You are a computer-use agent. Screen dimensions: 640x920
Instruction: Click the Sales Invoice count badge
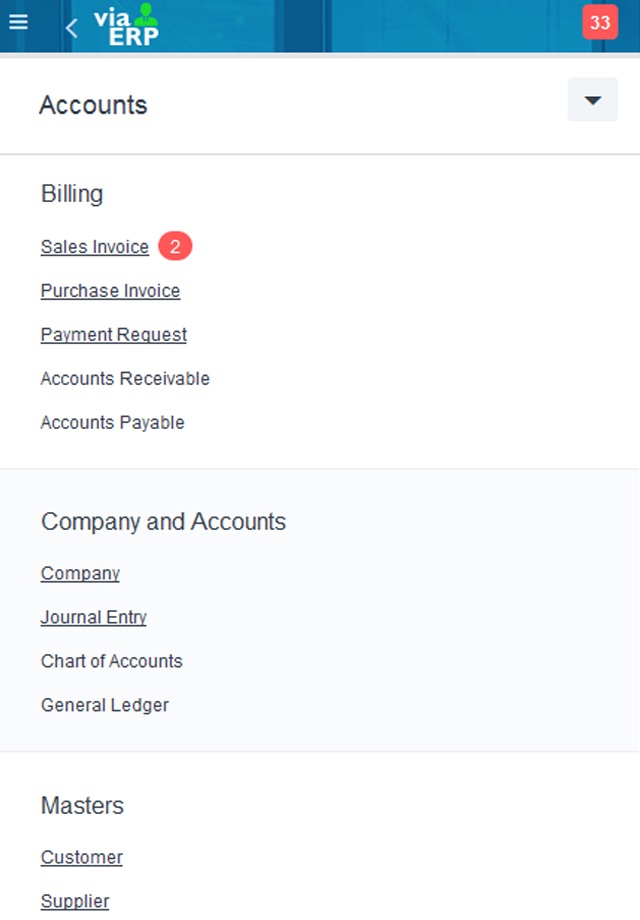(x=175, y=247)
